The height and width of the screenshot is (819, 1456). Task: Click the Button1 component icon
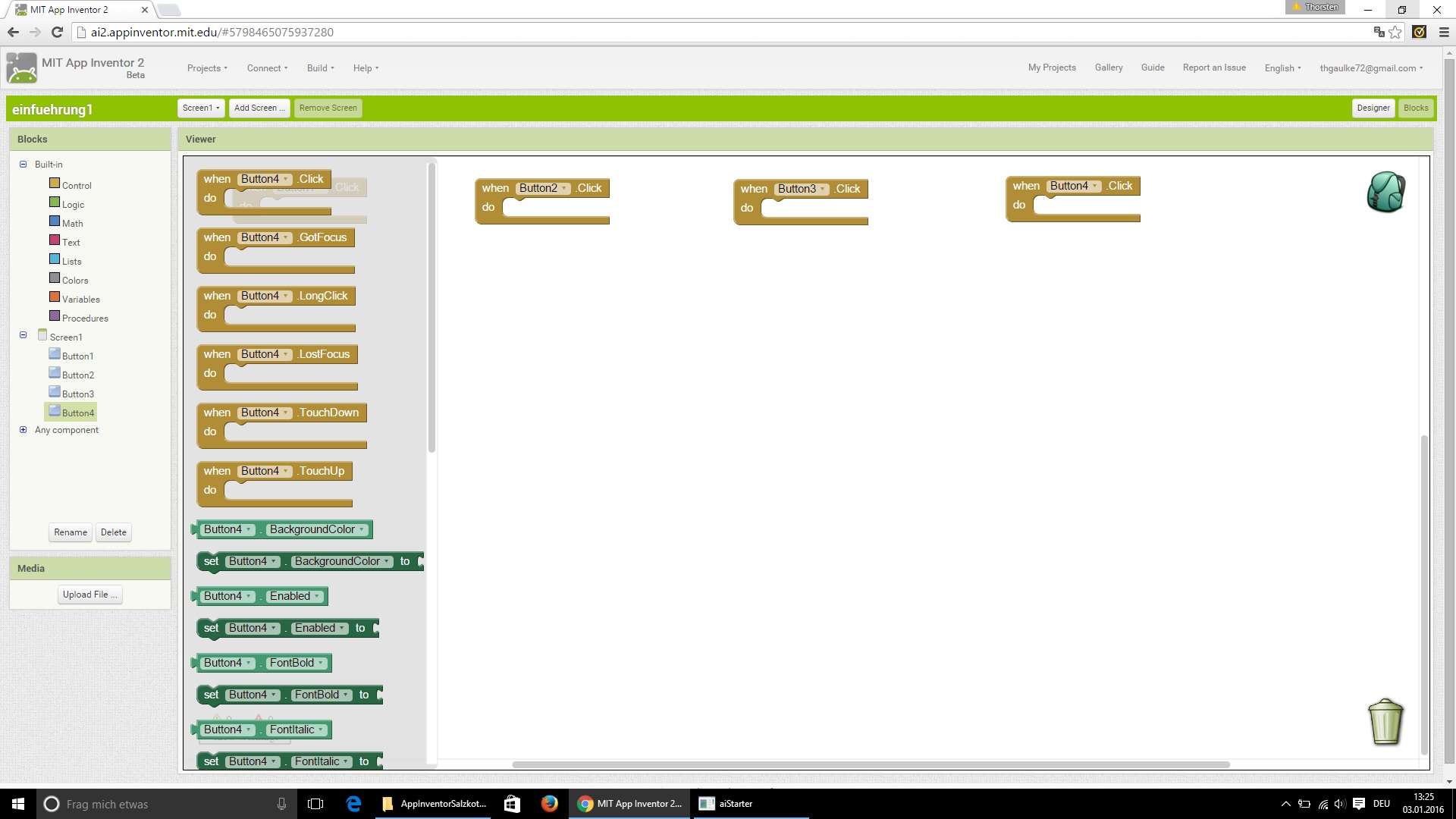point(55,354)
